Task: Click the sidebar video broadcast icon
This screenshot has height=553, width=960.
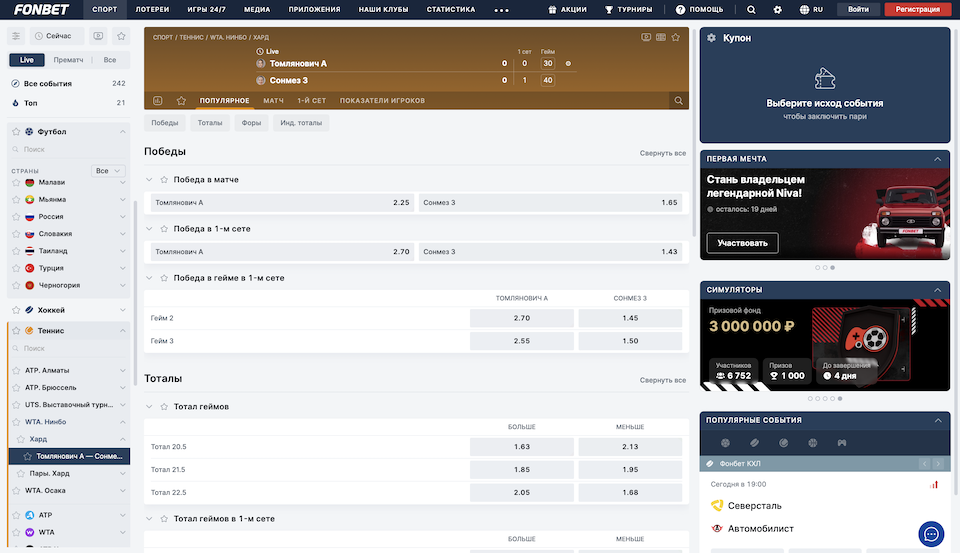Action: (x=98, y=36)
